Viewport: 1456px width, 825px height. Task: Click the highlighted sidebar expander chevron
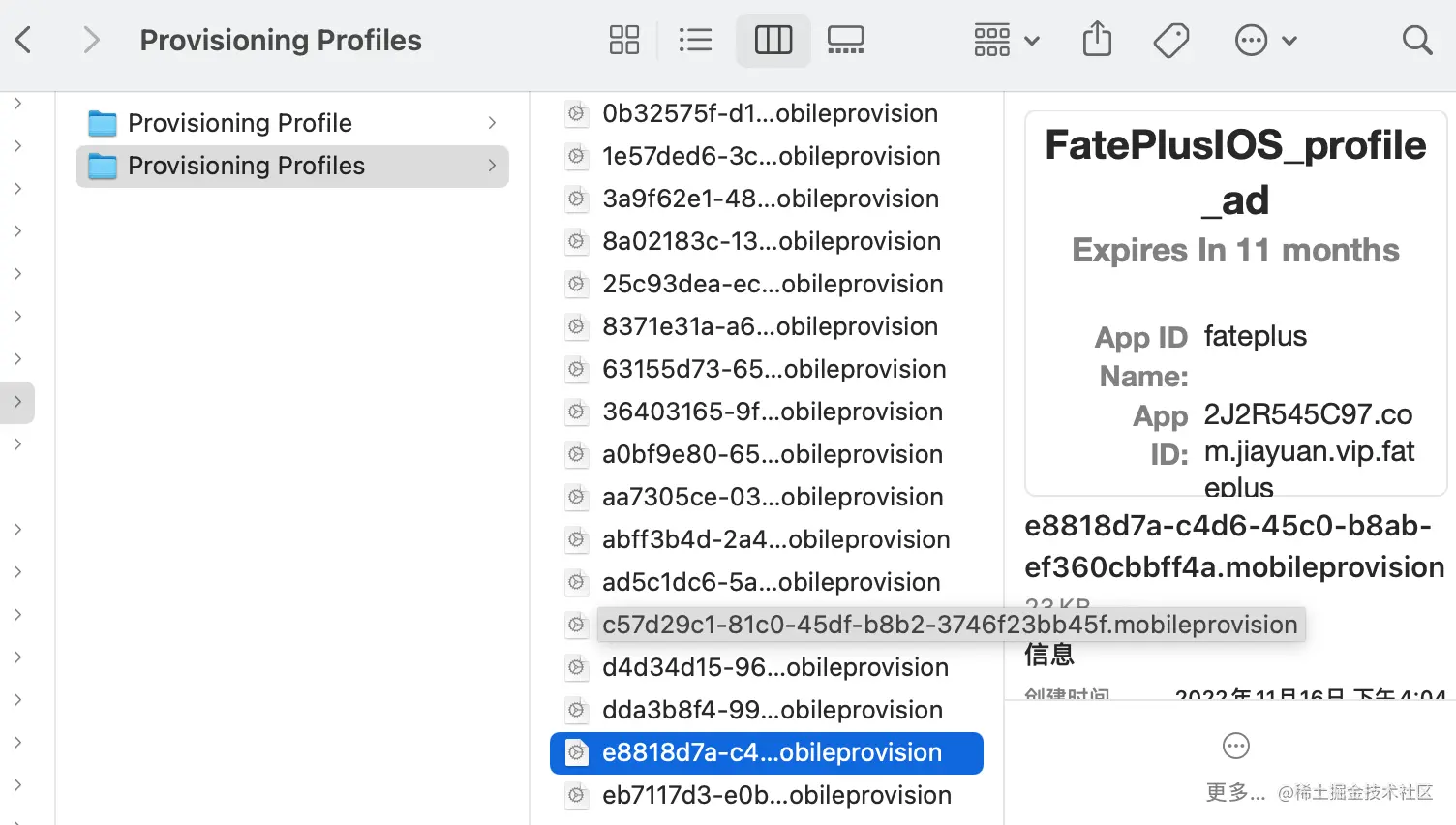(17, 402)
